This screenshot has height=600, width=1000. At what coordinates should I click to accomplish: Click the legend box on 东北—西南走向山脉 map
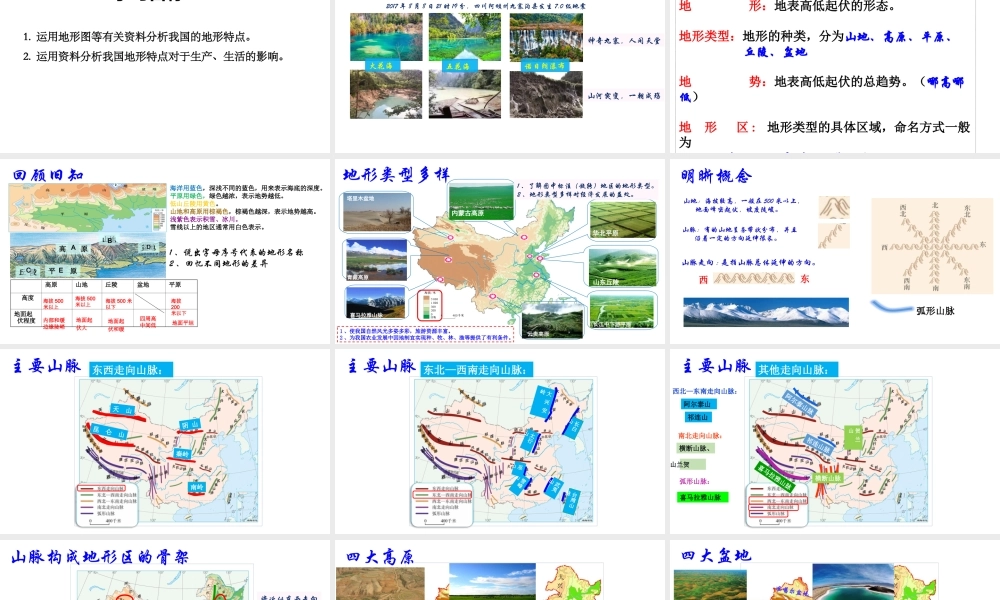[x=442, y=504]
